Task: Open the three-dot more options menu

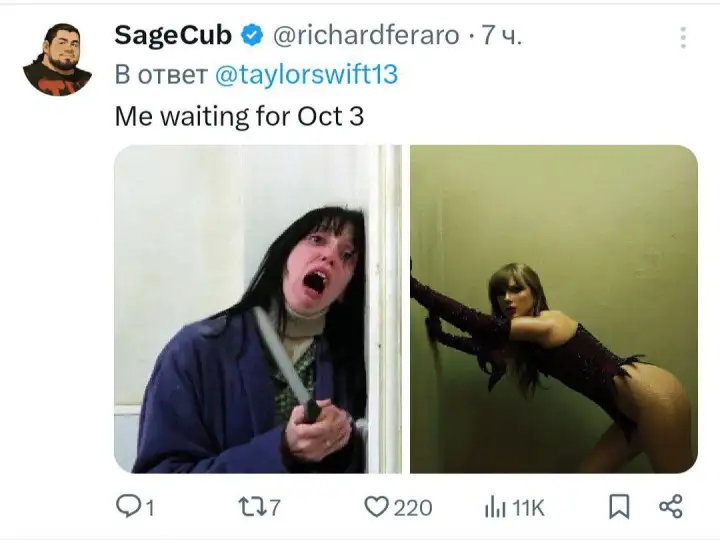Action: [683, 37]
